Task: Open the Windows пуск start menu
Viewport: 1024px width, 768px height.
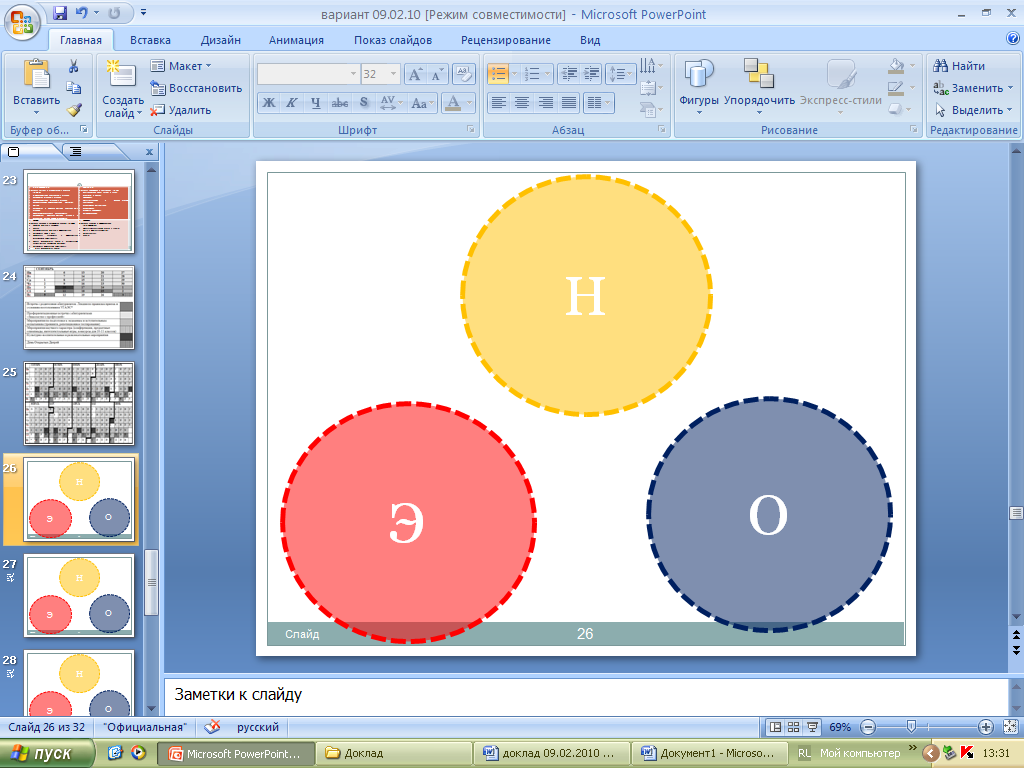Action: click(x=47, y=754)
